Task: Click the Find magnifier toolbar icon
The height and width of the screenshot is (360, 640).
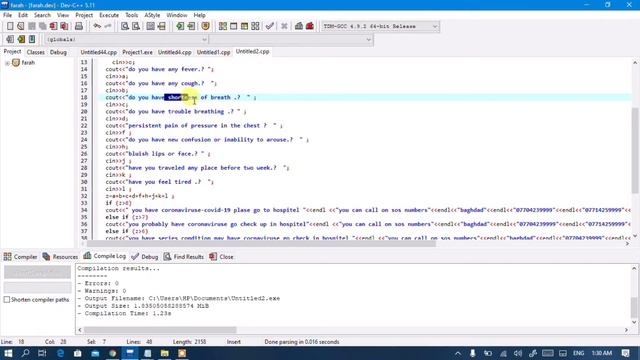Action: [x=125, y=26]
